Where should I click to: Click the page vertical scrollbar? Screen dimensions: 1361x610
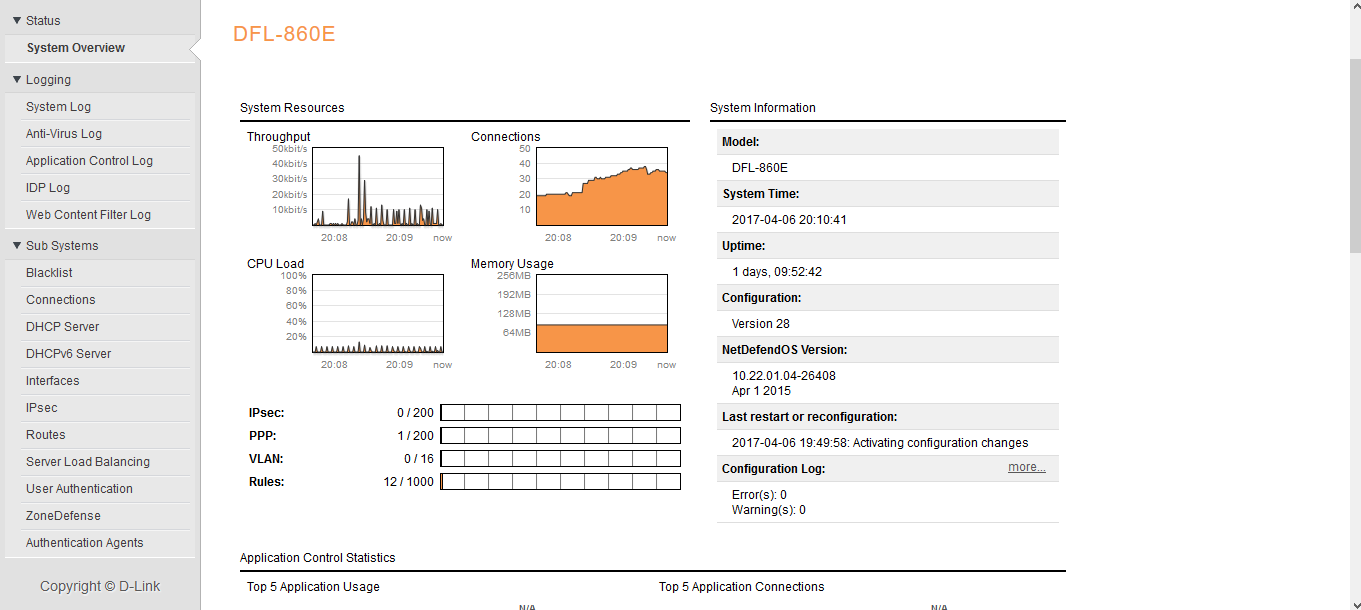[x=1355, y=155]
